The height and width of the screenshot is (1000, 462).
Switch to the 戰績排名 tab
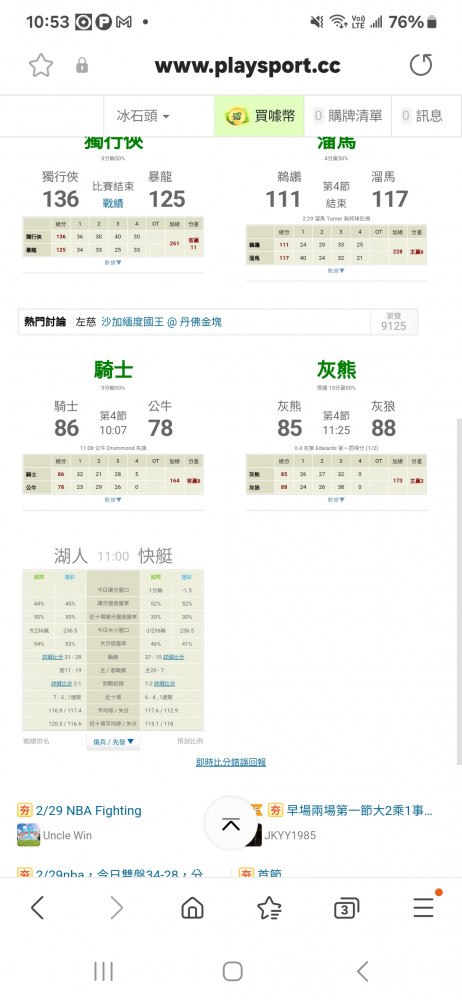click(x=36, y=741)
